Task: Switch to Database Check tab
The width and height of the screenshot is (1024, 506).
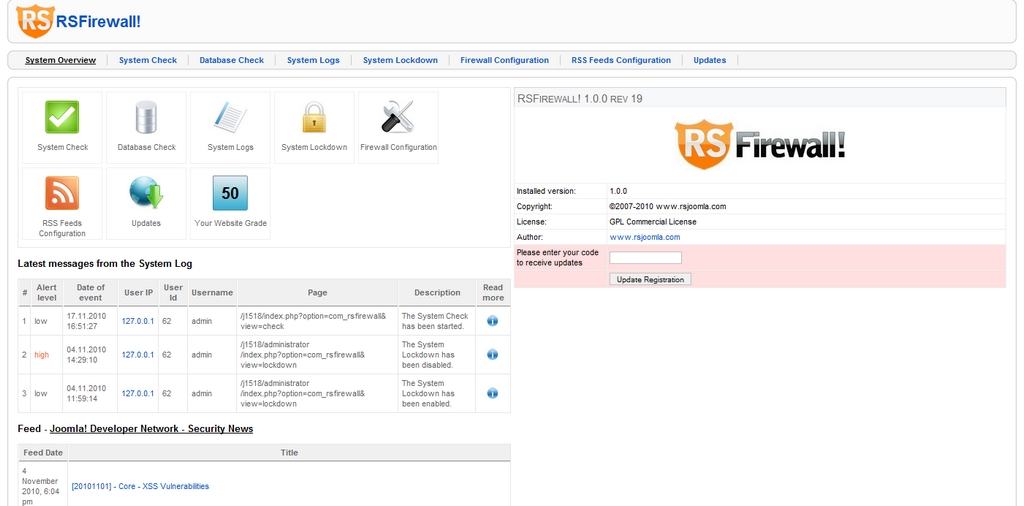Action: [232, 60]
